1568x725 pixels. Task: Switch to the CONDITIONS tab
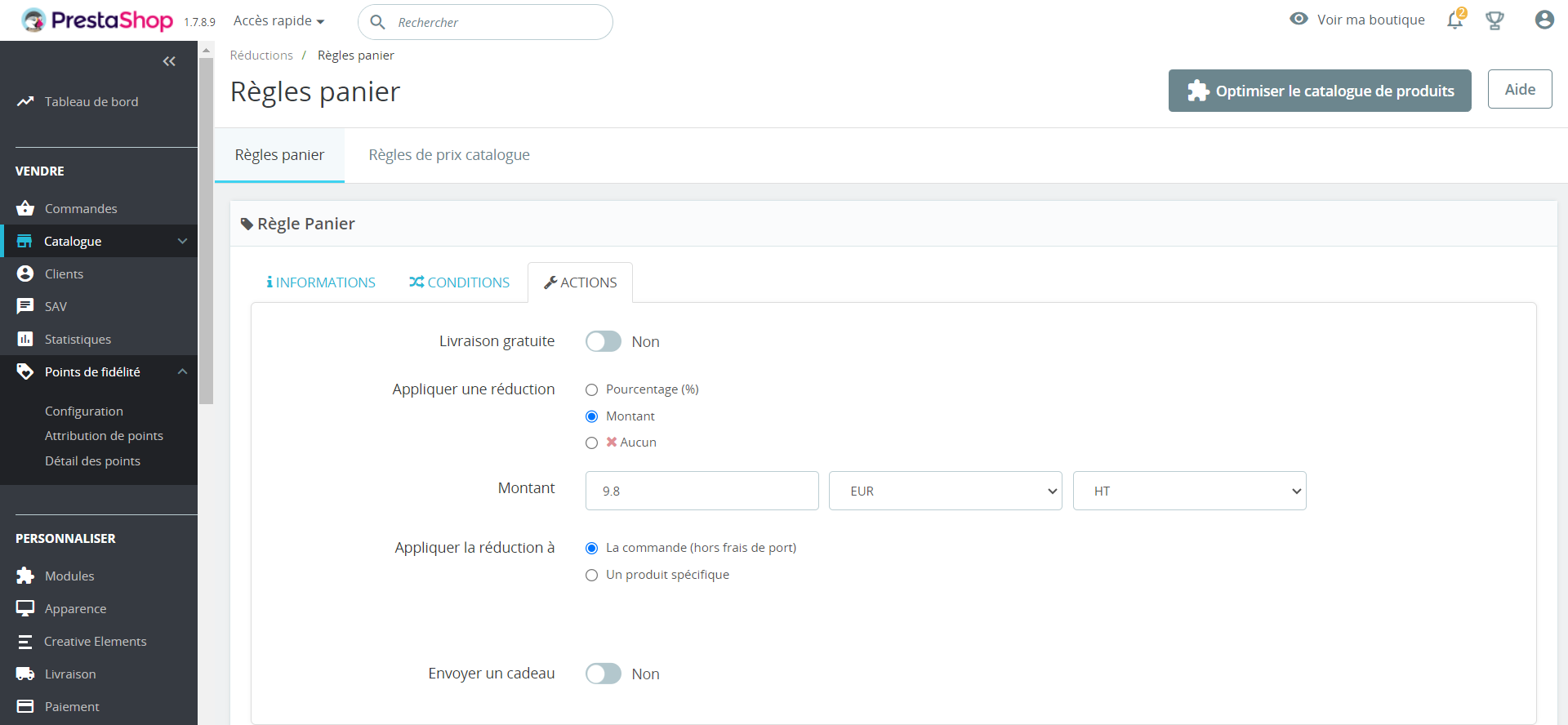460,282
